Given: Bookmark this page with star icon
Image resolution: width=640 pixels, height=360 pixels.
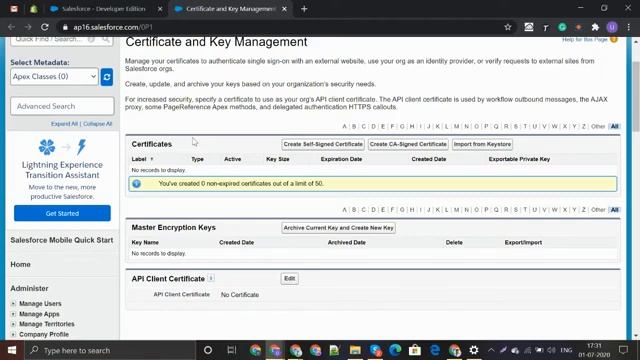Looking at the screenshot, I should [508, 27].
